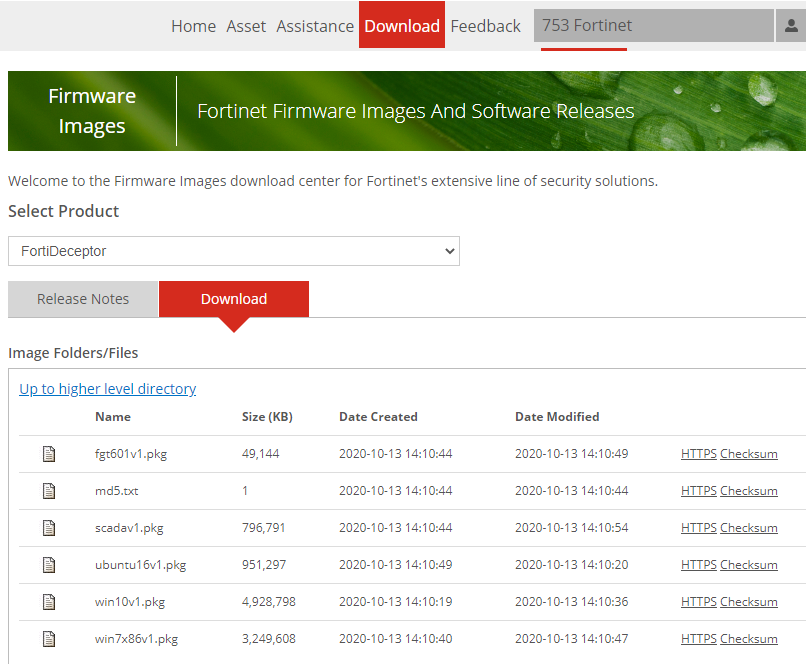Click Up to higher level directory link
Viewport: 806px width, 664px height.
pyautogui.click(x=108, y=389)
